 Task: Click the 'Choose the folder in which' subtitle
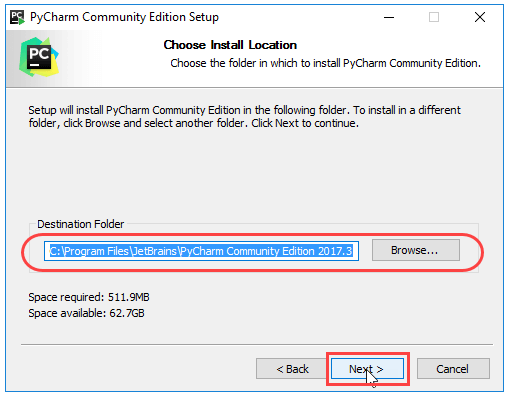pos(325,63)
